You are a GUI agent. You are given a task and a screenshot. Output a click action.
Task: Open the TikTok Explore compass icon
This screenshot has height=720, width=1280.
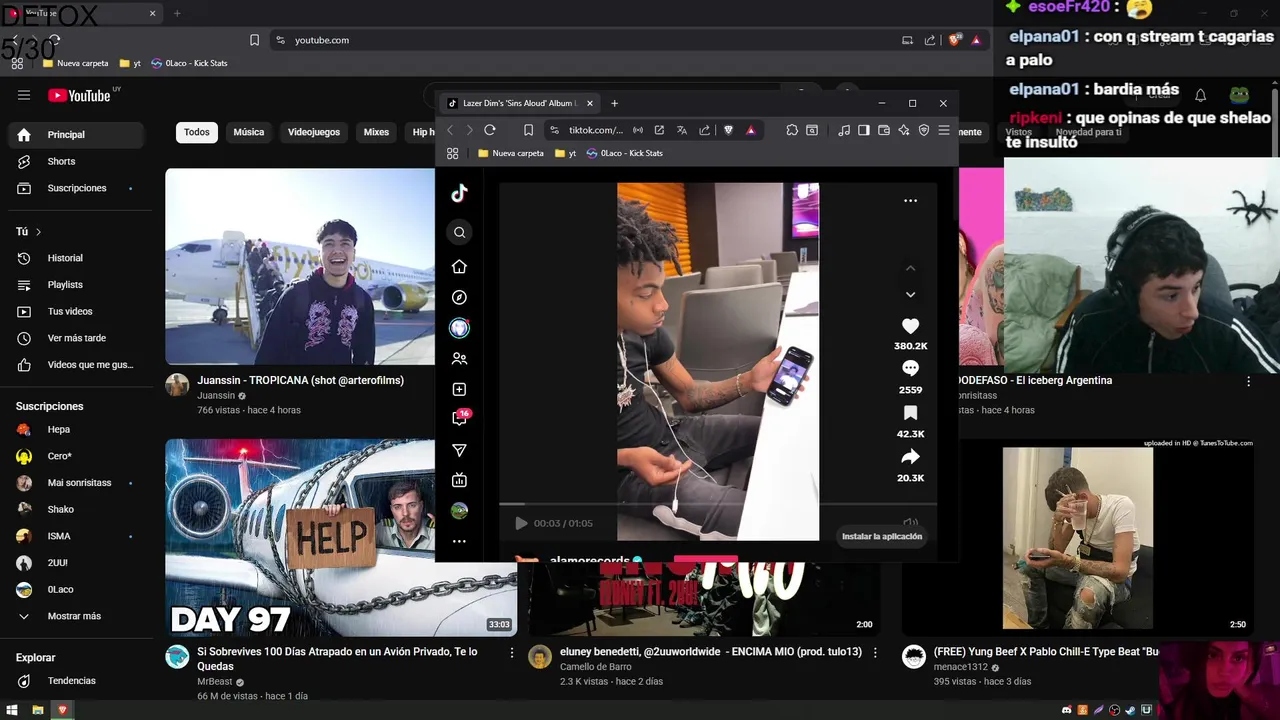[459, 297]
